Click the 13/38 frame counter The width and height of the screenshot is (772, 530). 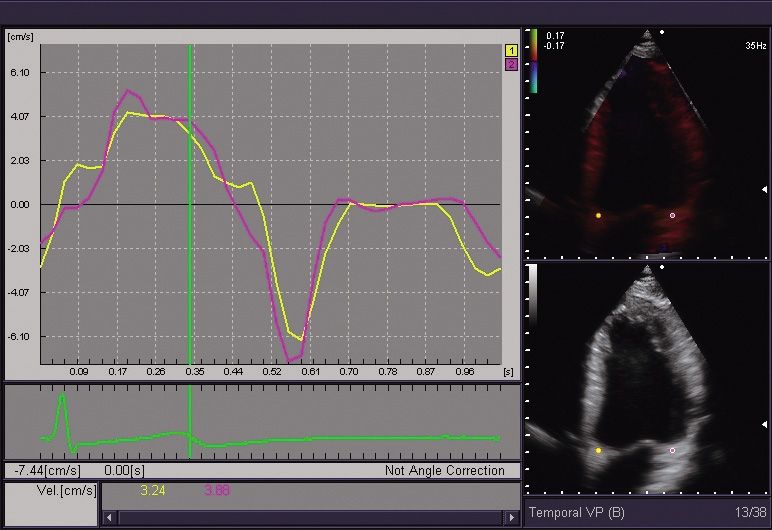coord(749,512)
